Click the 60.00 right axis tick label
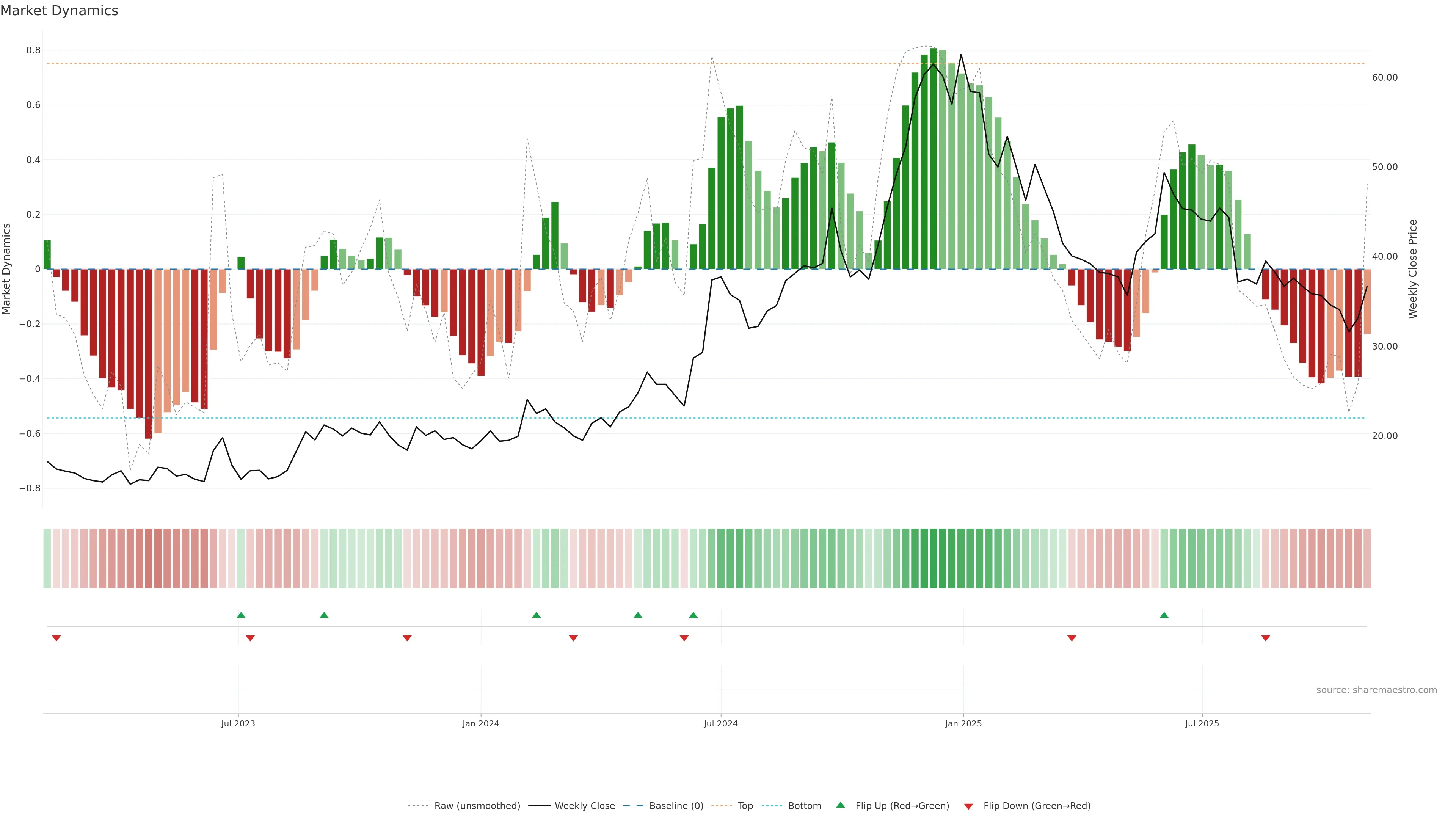The width and height of the screenshot is (1456, 819). coord(1384,77)
